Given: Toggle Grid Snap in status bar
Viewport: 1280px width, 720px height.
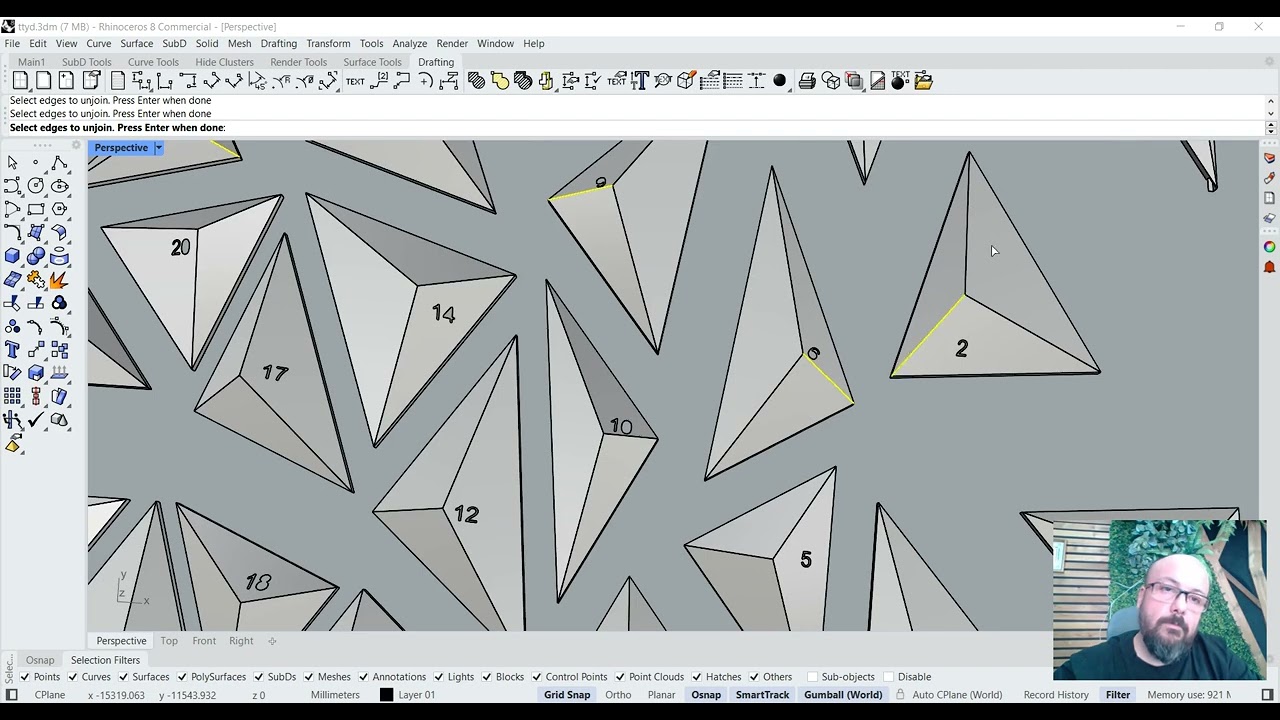Looking at the screenshot, I should click(567, 695).
